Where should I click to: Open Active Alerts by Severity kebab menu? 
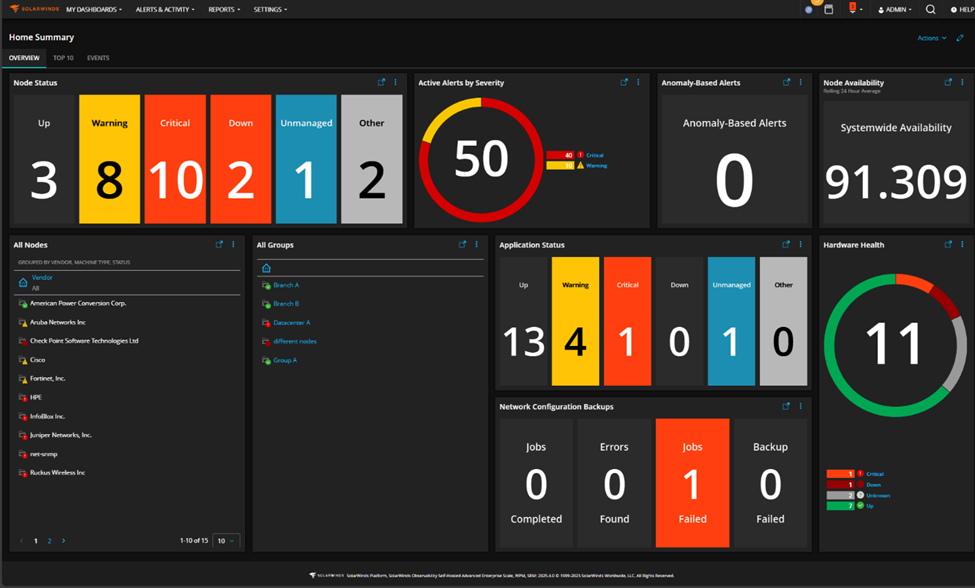[x=638, y=82]
